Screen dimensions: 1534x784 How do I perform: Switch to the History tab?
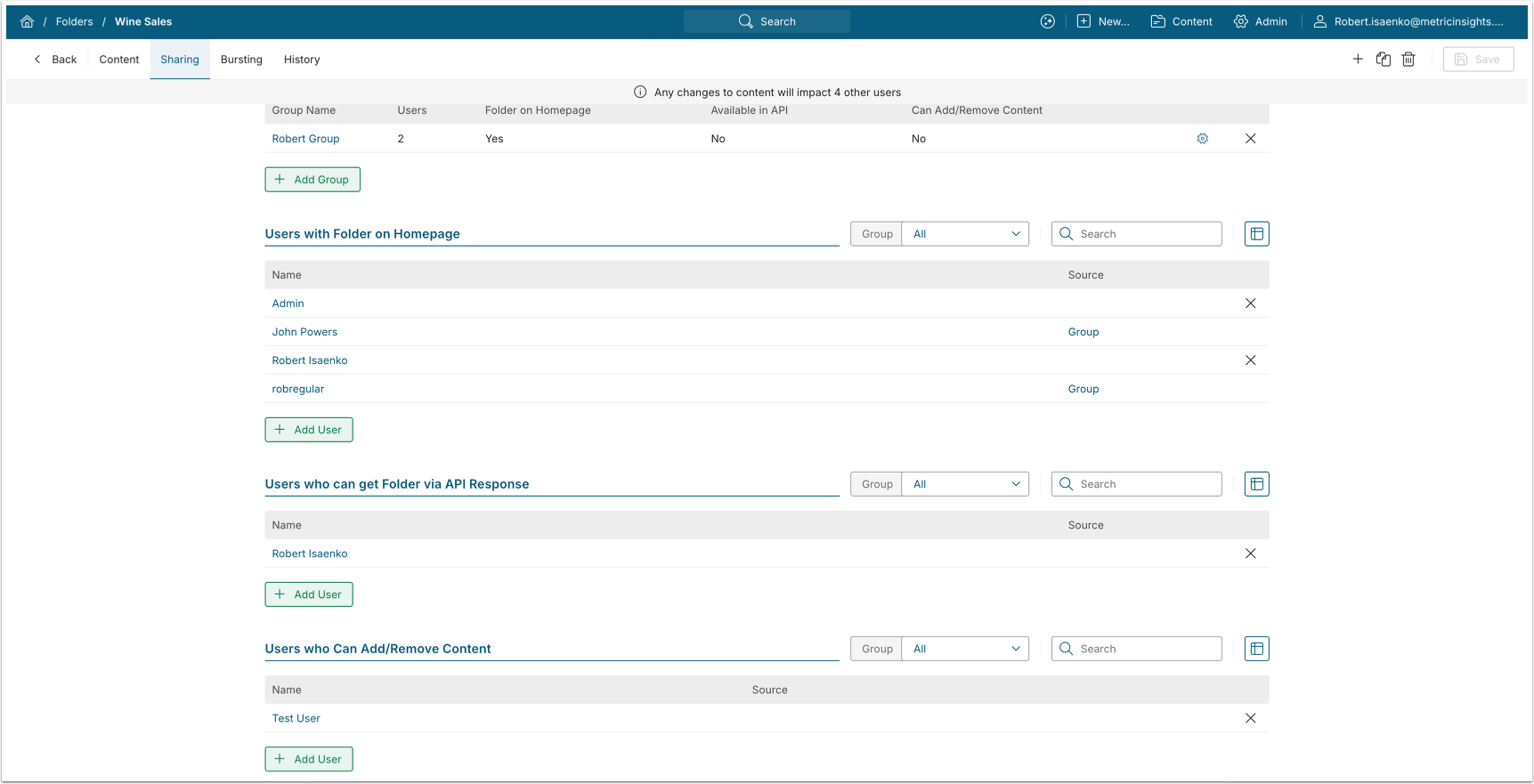302,60
